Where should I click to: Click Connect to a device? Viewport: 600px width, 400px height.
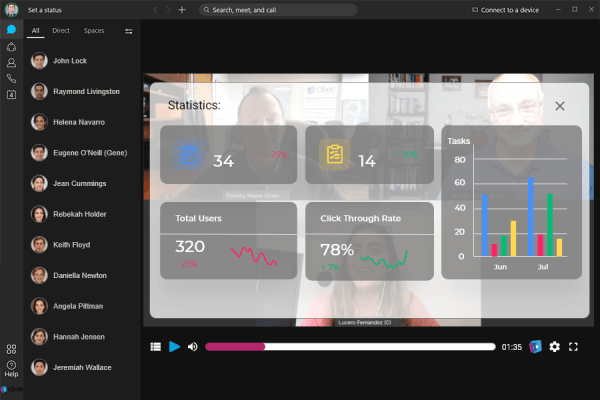coord(505,10)
